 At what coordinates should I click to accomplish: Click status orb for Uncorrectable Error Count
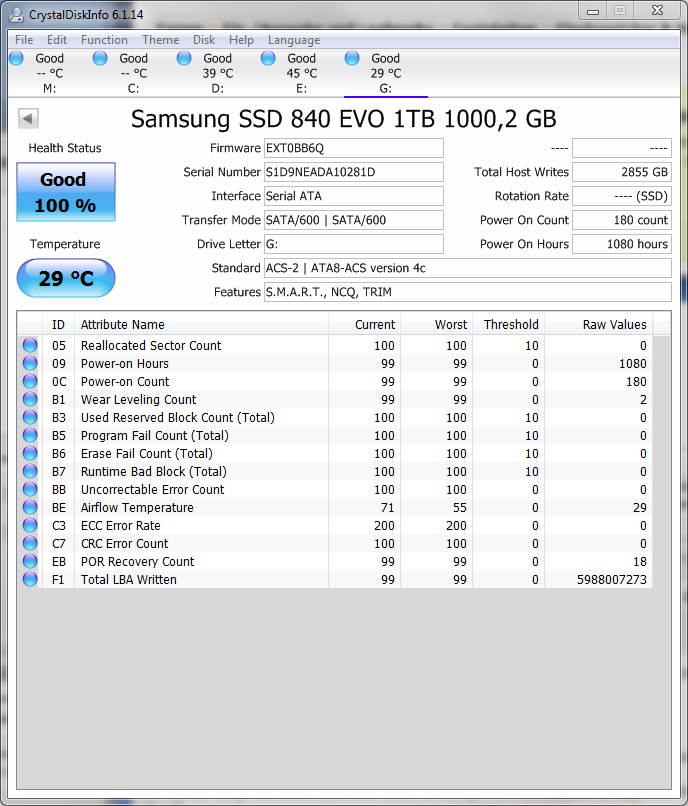[x=30, y=489]
